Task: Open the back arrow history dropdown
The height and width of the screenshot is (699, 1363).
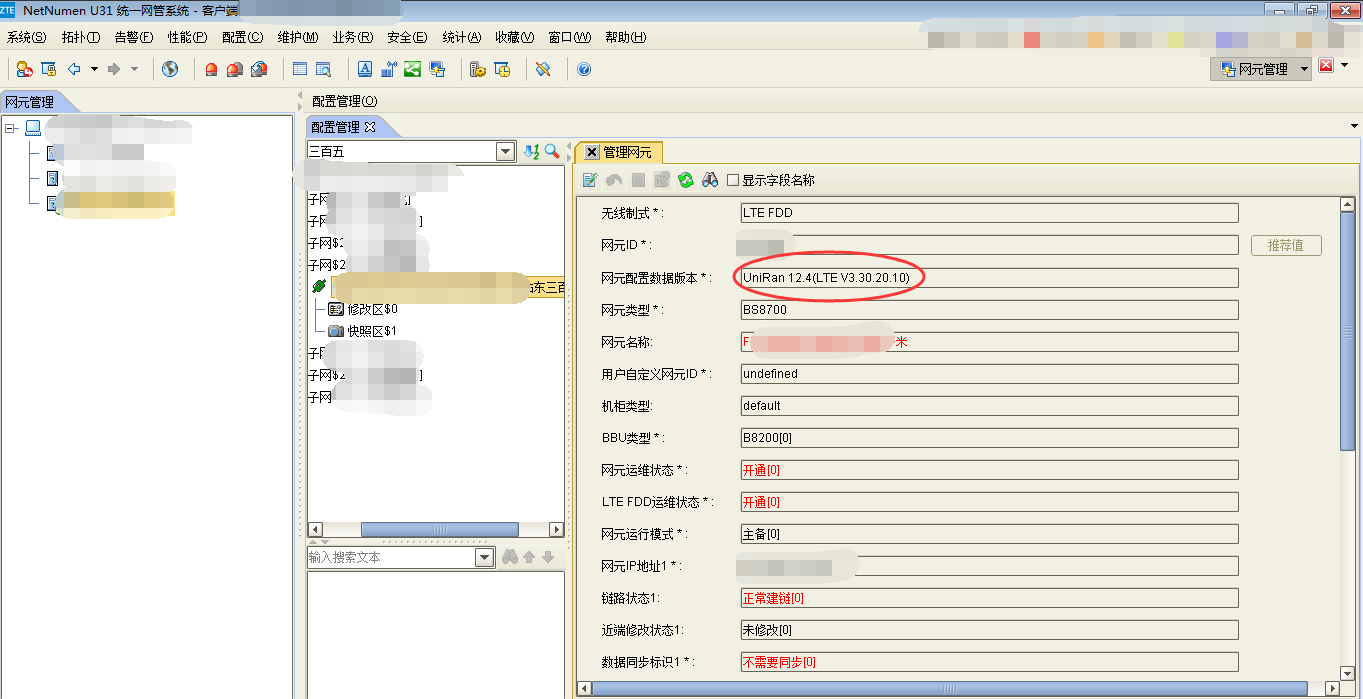Action: tap(94, 69)
